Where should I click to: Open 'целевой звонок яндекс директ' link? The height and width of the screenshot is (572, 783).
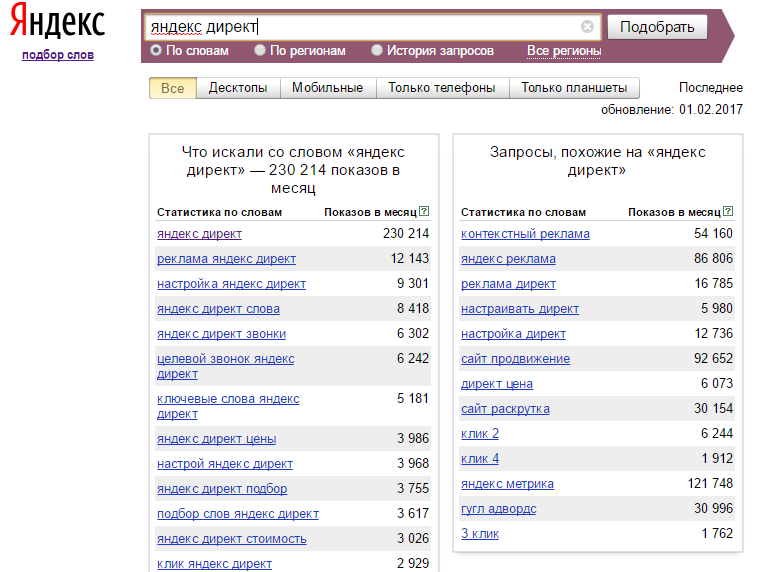pyautogui.click(x=226, y=366)
